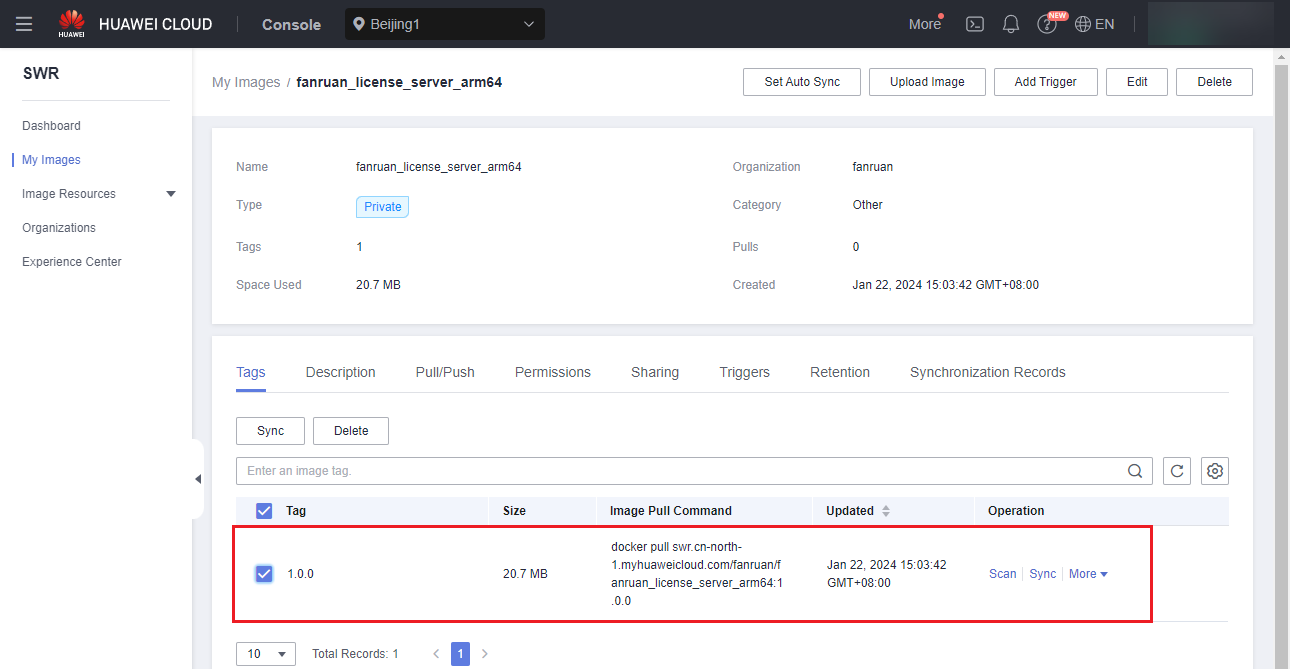Click the Scan link for tag 1.0.0
This screenshot has width=1290, height=669.
click(1002, 574)
